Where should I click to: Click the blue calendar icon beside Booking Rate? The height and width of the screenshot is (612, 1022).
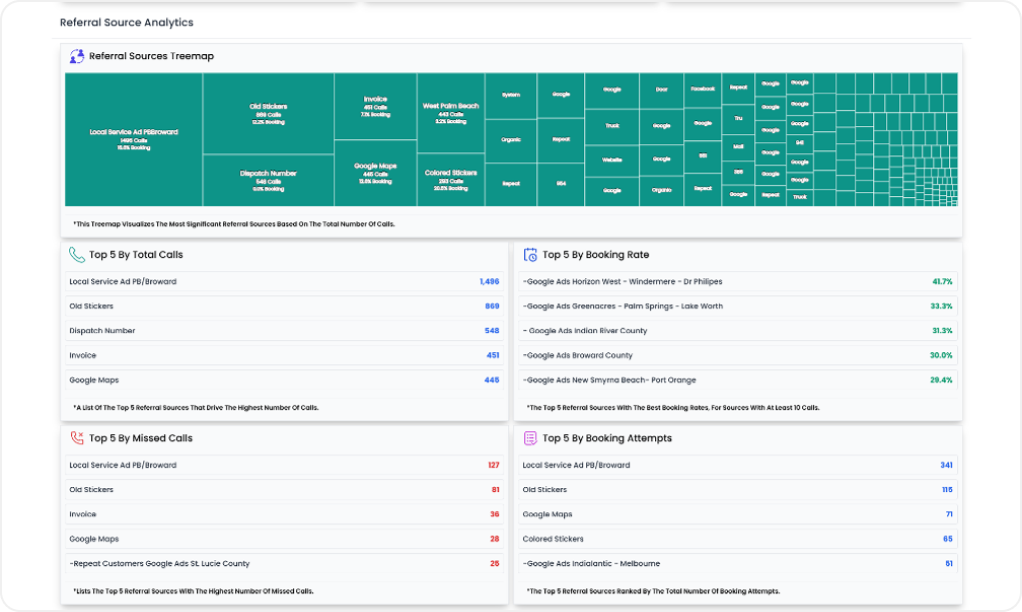[530, 254]
